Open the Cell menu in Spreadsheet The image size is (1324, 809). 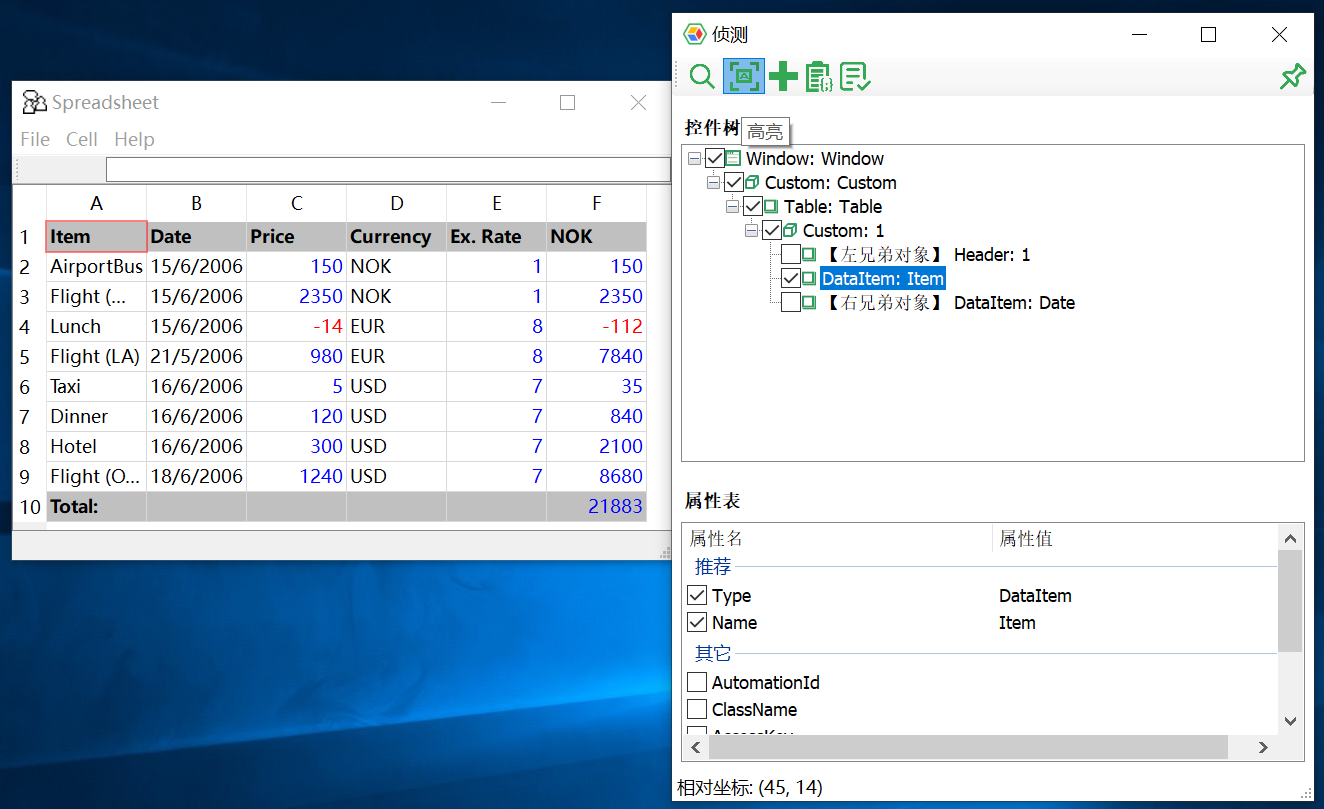[x=82, y=139]
